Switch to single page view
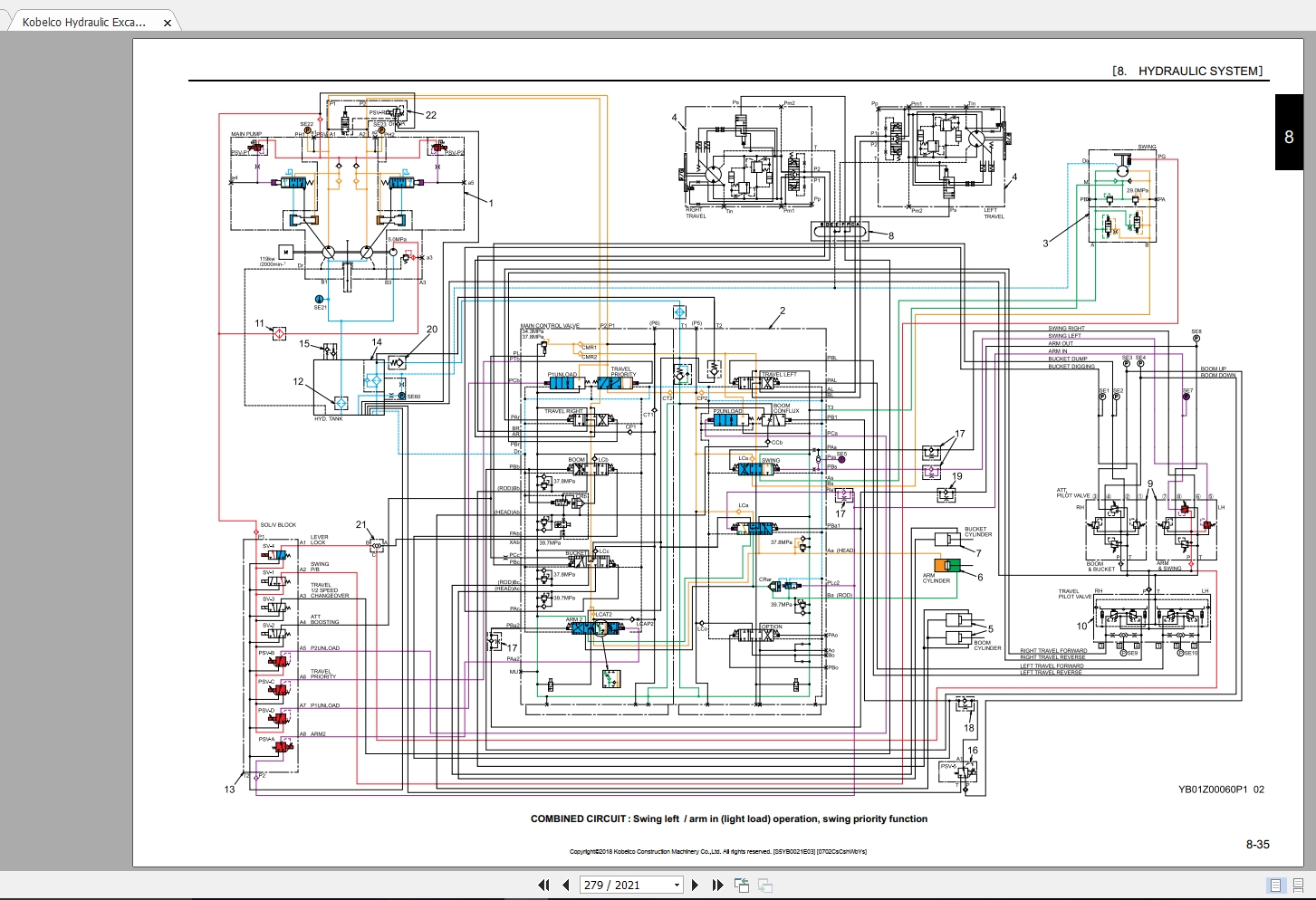 coord(1276,886)
